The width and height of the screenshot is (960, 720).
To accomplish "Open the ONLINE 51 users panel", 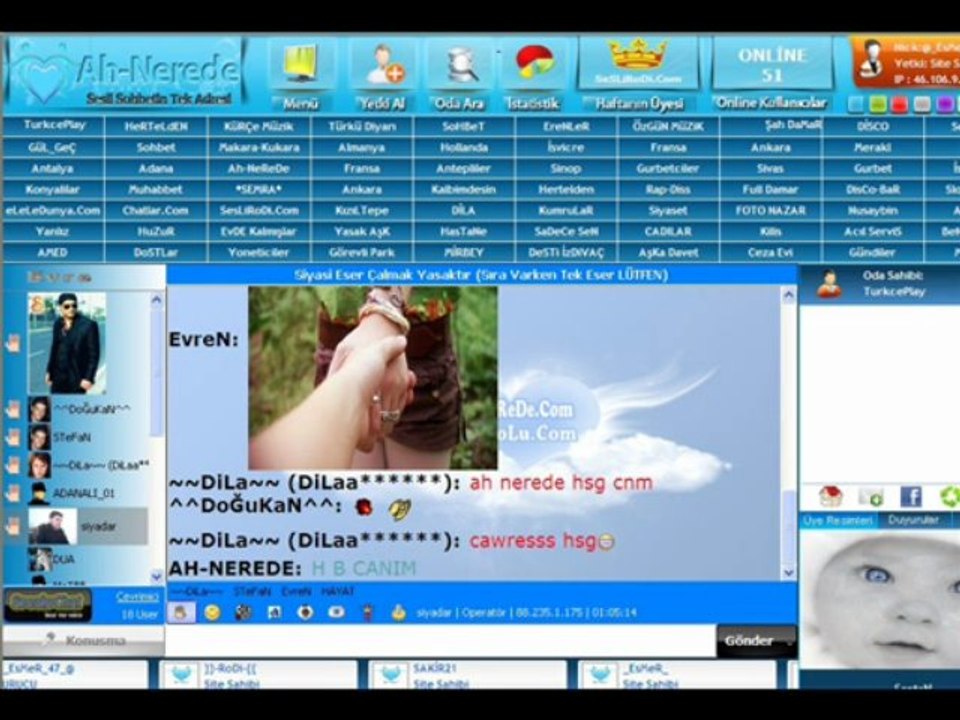I will pos(772,64).
